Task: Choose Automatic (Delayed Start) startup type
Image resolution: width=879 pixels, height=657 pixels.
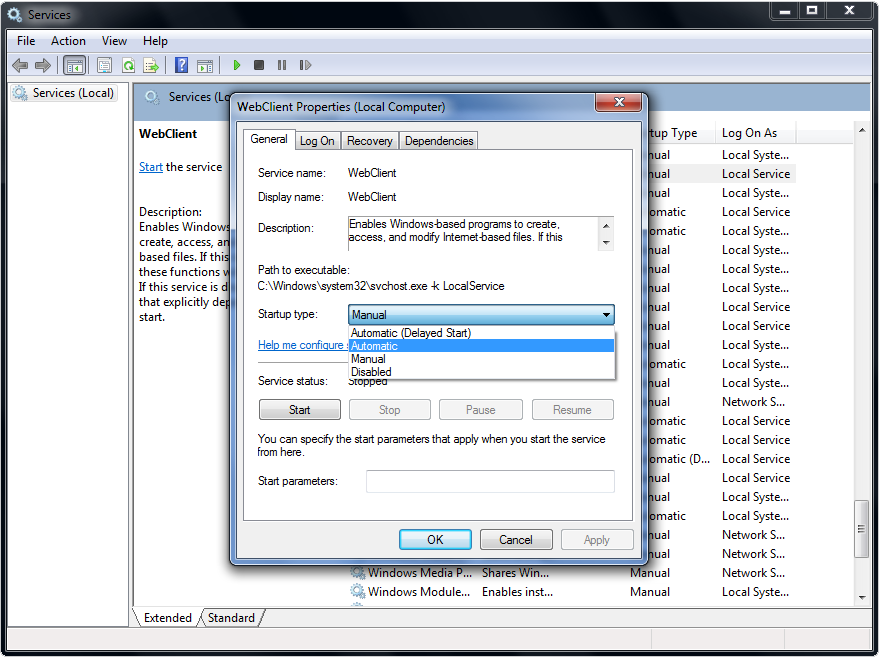Action: coord(482,333)
